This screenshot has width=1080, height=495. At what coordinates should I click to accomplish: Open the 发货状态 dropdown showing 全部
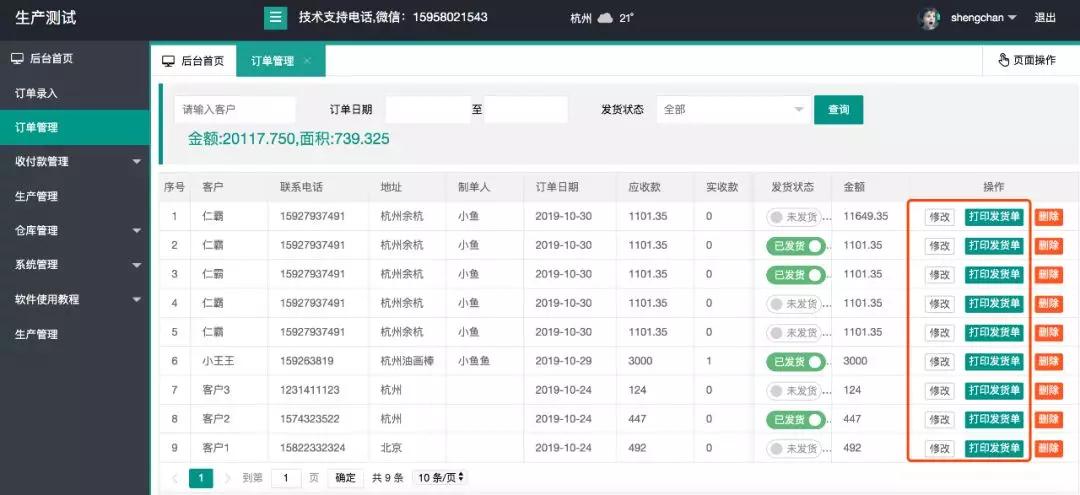(x=732, y=110)
